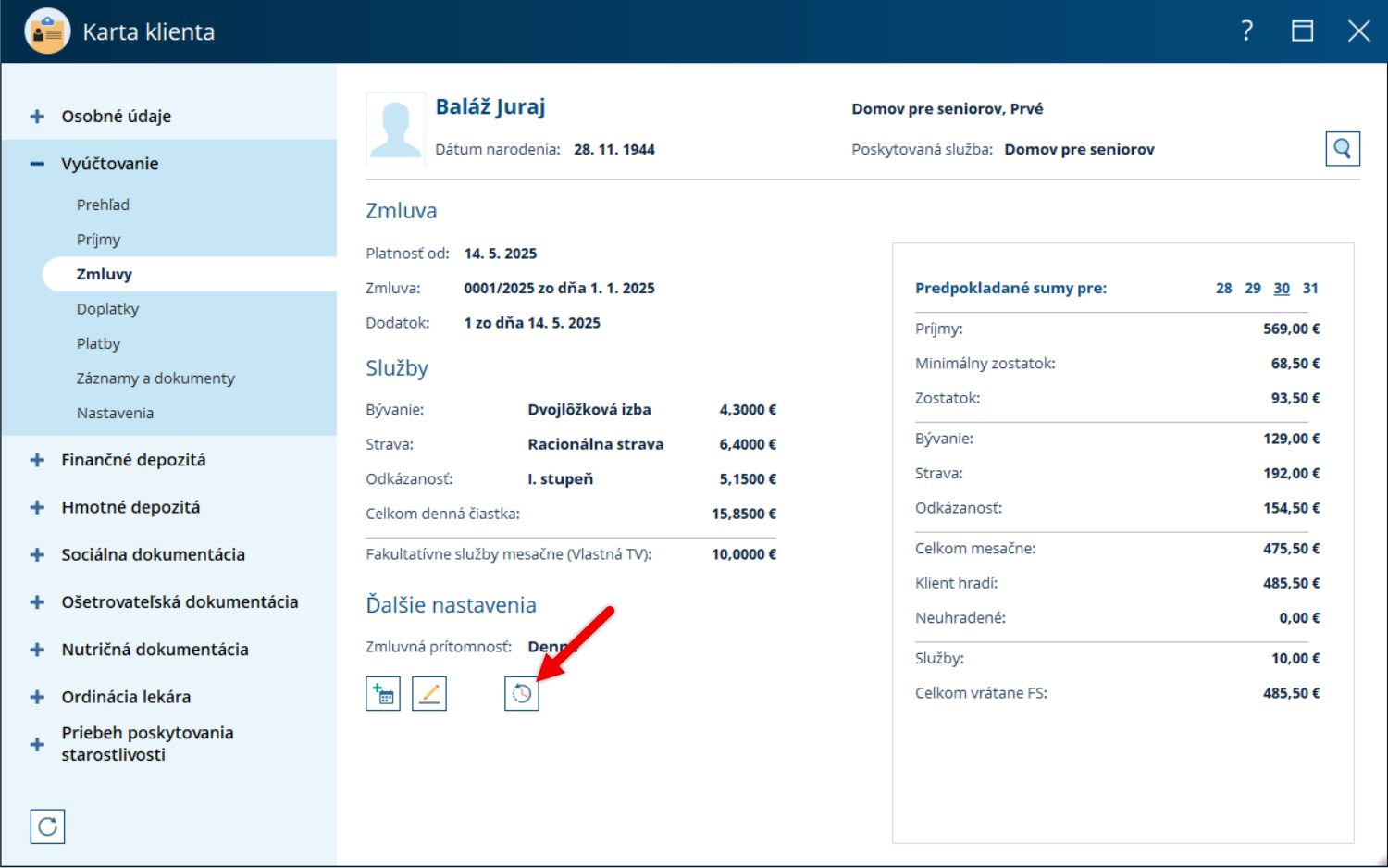Open Záznamy a dokumenty item
This screenshot has width=1388, height=868.
point(155,378)
